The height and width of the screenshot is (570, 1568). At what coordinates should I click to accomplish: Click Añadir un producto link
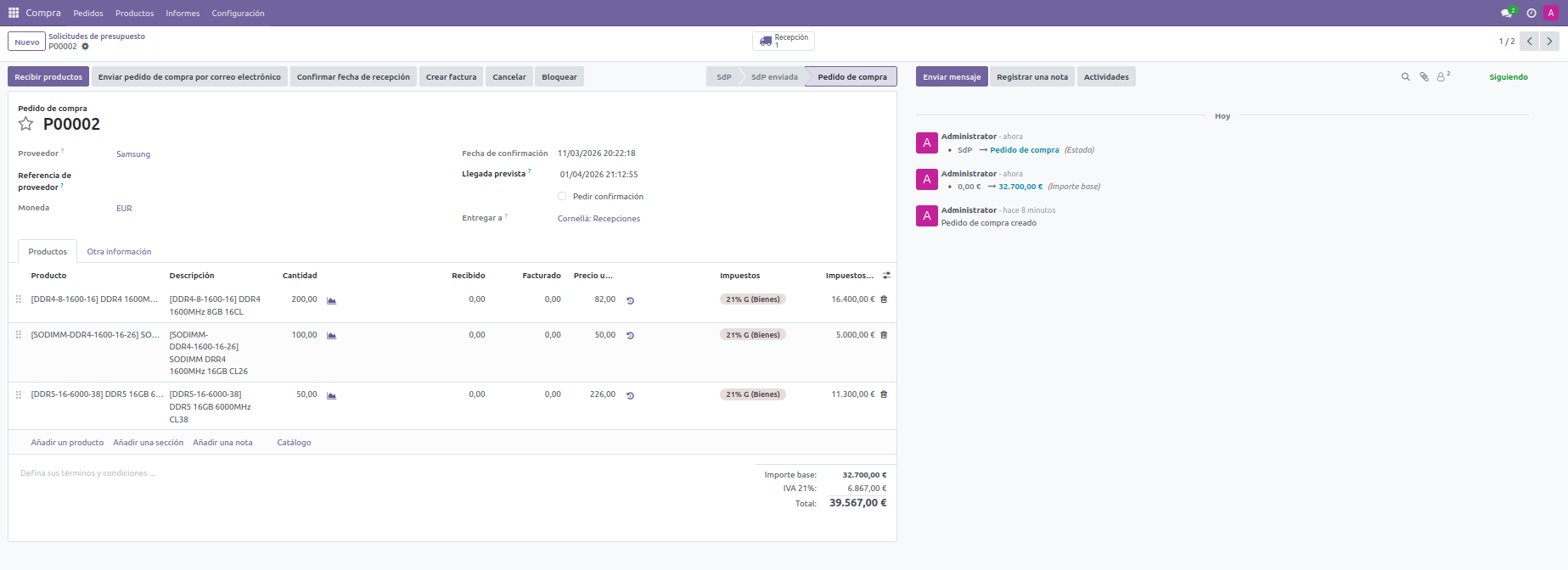[x=67, y=443]
